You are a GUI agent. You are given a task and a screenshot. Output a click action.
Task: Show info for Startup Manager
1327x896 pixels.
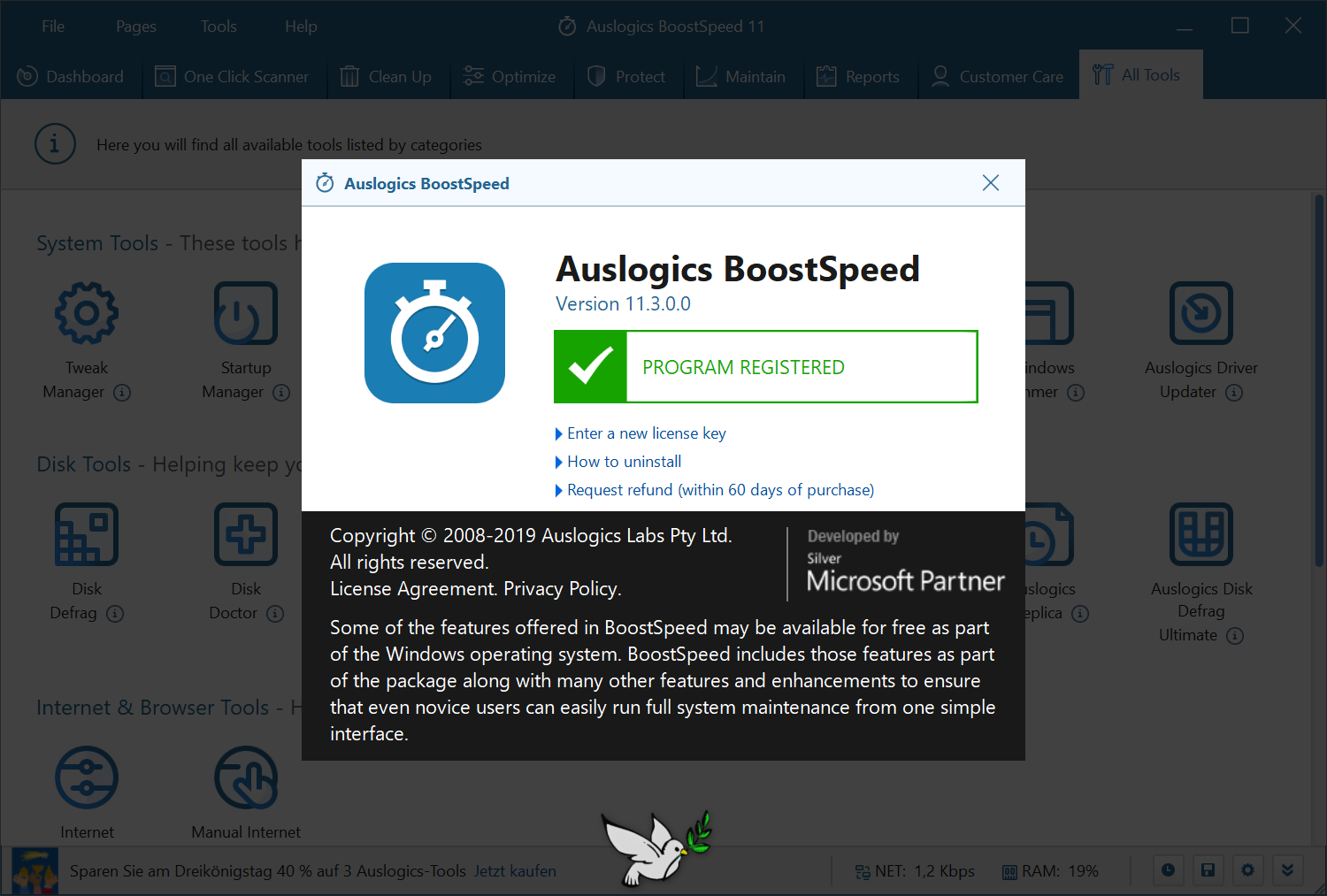coord(281,392)
